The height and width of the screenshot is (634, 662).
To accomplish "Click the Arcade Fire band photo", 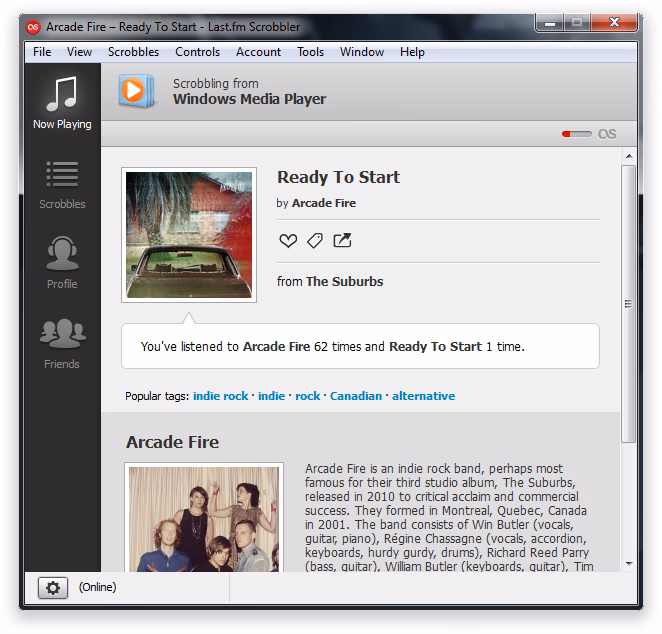I will (x=204, y=519).
